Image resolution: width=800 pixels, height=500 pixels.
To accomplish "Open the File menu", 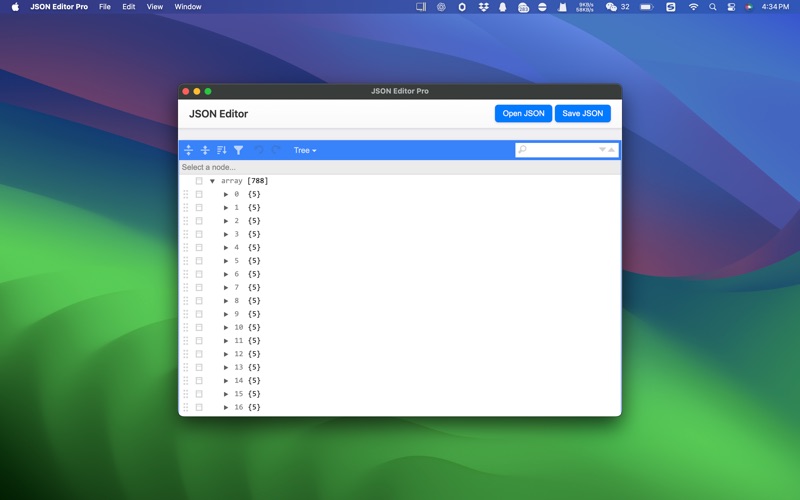I will coord(104,7).
